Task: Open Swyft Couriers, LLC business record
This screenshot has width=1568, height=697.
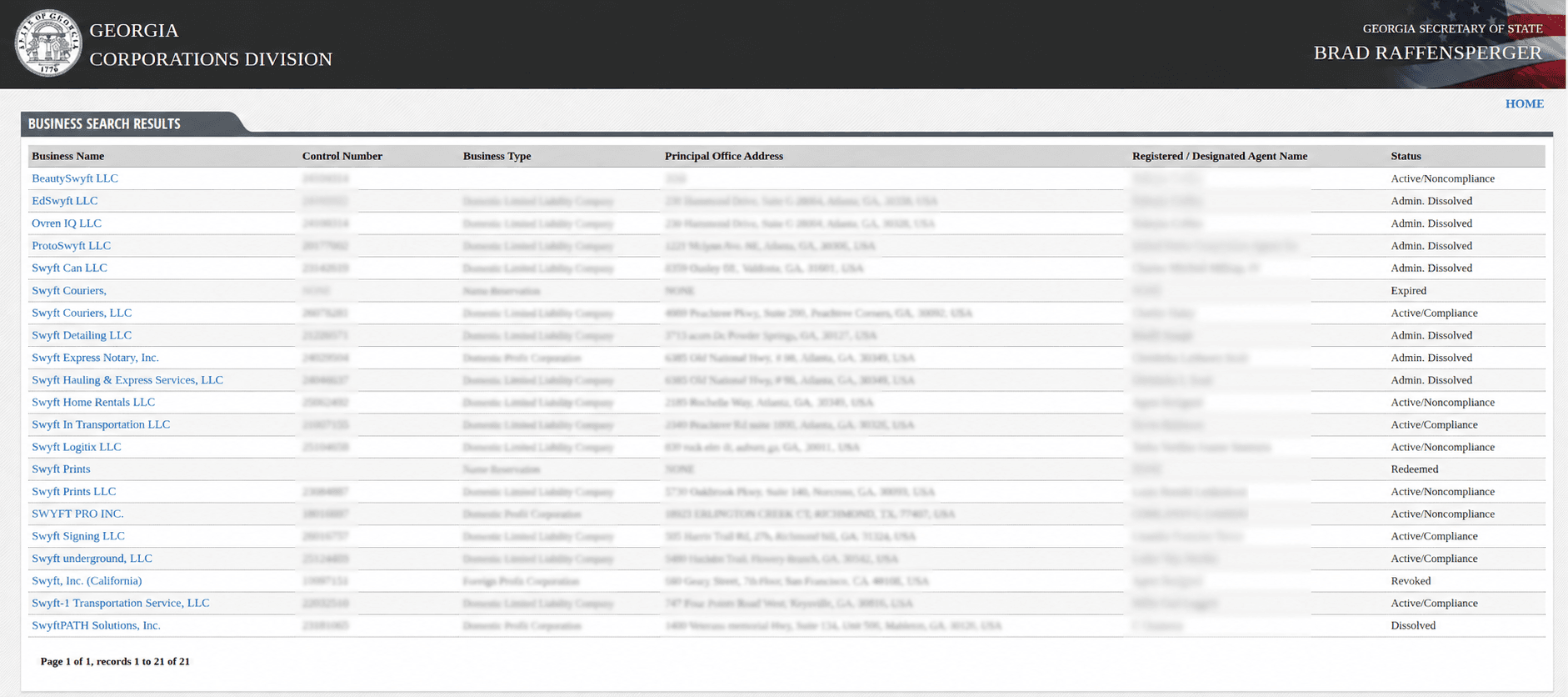Action: [x=82, y=313]
